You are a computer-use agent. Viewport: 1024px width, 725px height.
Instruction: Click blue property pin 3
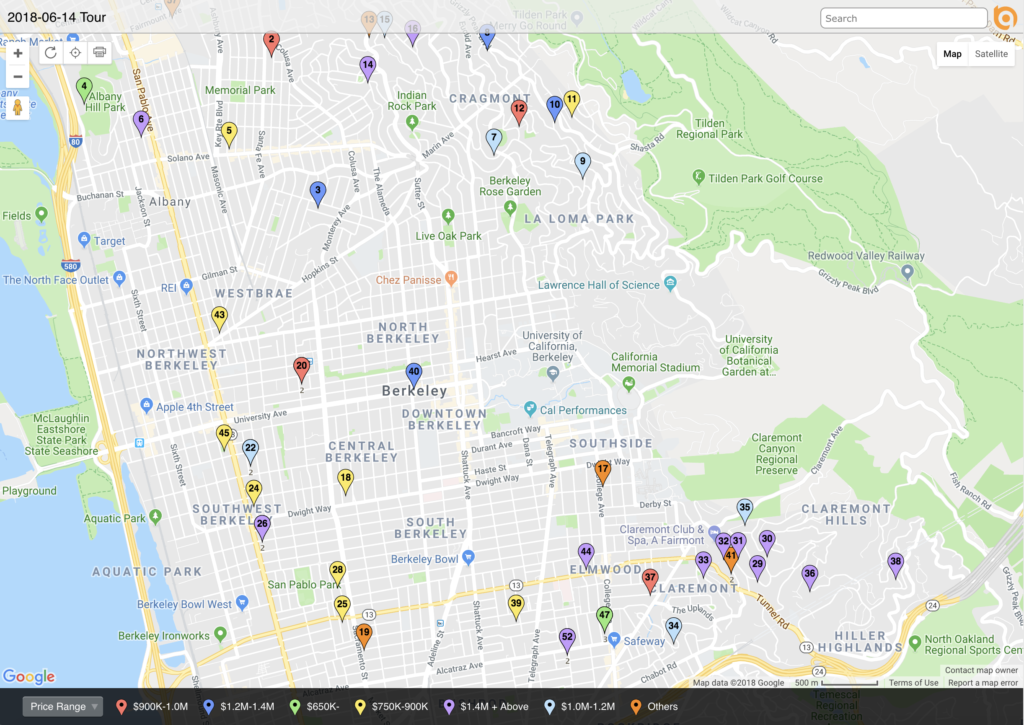[x=317, y=193]
